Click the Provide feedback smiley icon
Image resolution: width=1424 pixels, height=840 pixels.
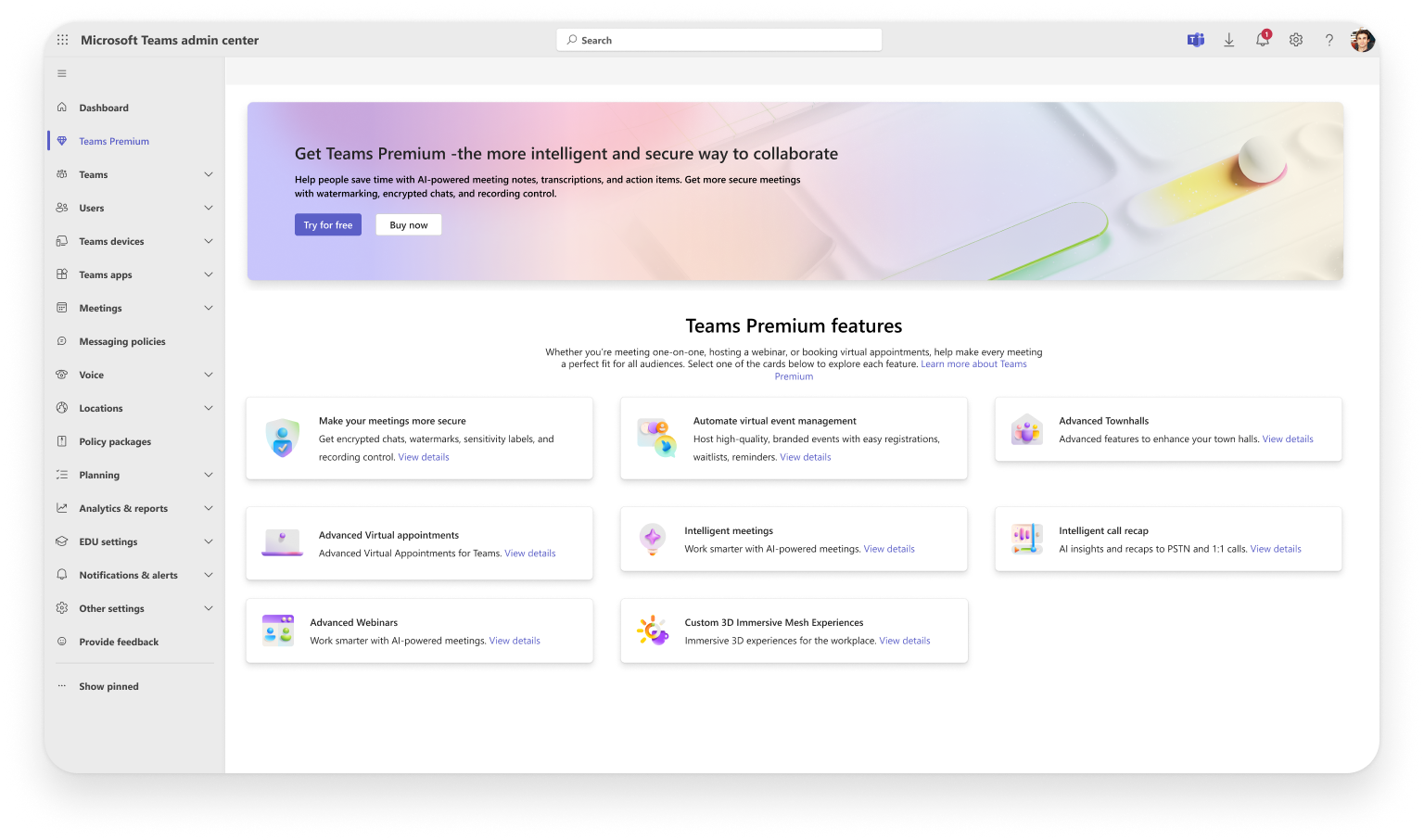(x=62, y=642)
